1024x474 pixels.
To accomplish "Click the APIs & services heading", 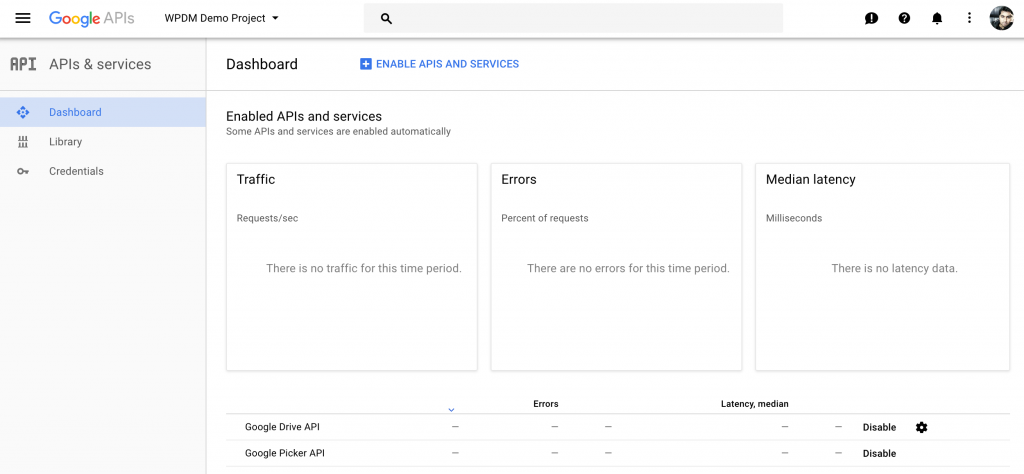I will click(100, 64).
